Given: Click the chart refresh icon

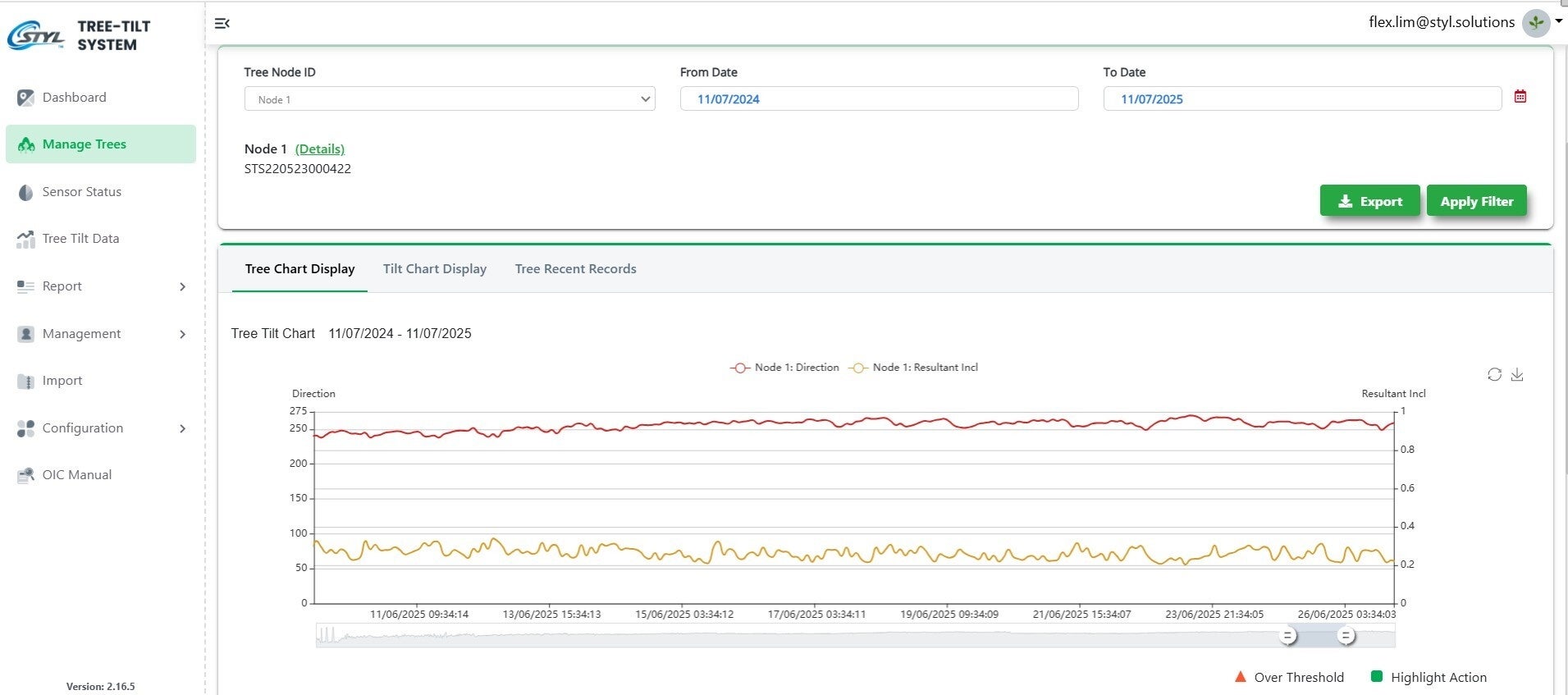Looking at the screenshot, I should pyautogui.click(x=1494, y=375).
